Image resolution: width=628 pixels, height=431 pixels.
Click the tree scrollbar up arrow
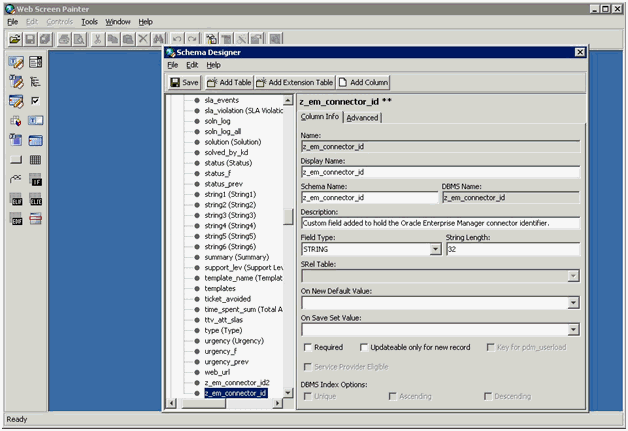(288, 100)
